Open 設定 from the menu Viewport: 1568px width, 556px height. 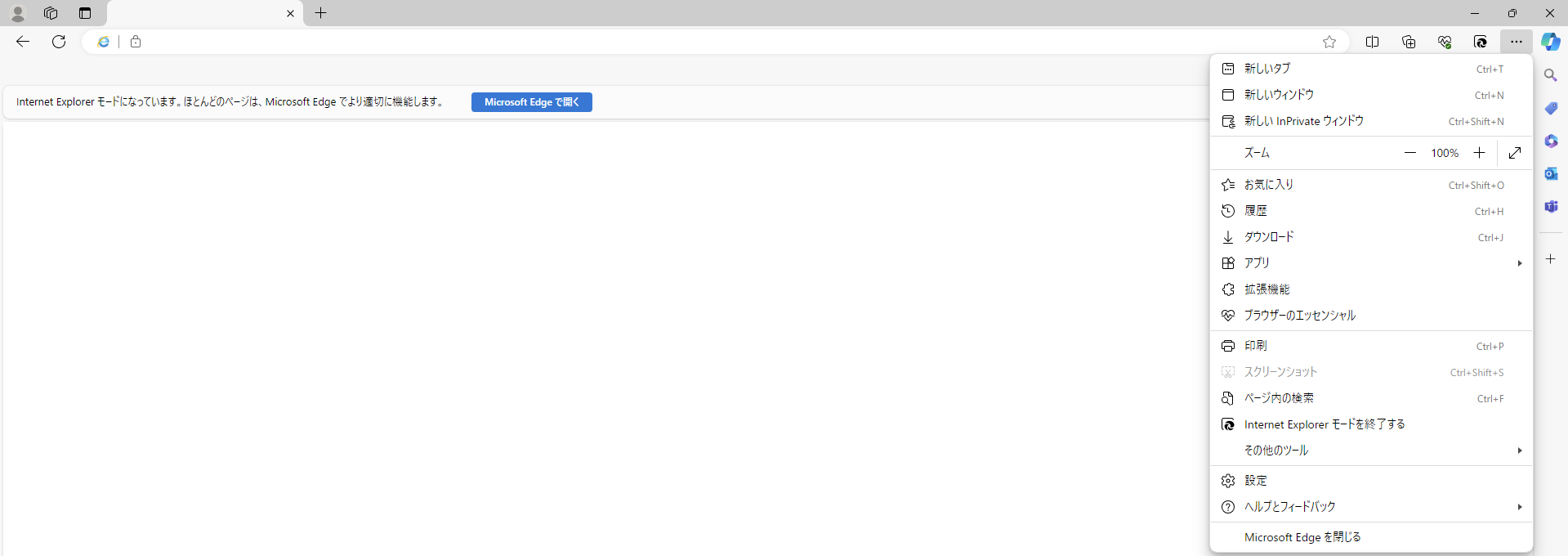click(x=1256, y=481)
